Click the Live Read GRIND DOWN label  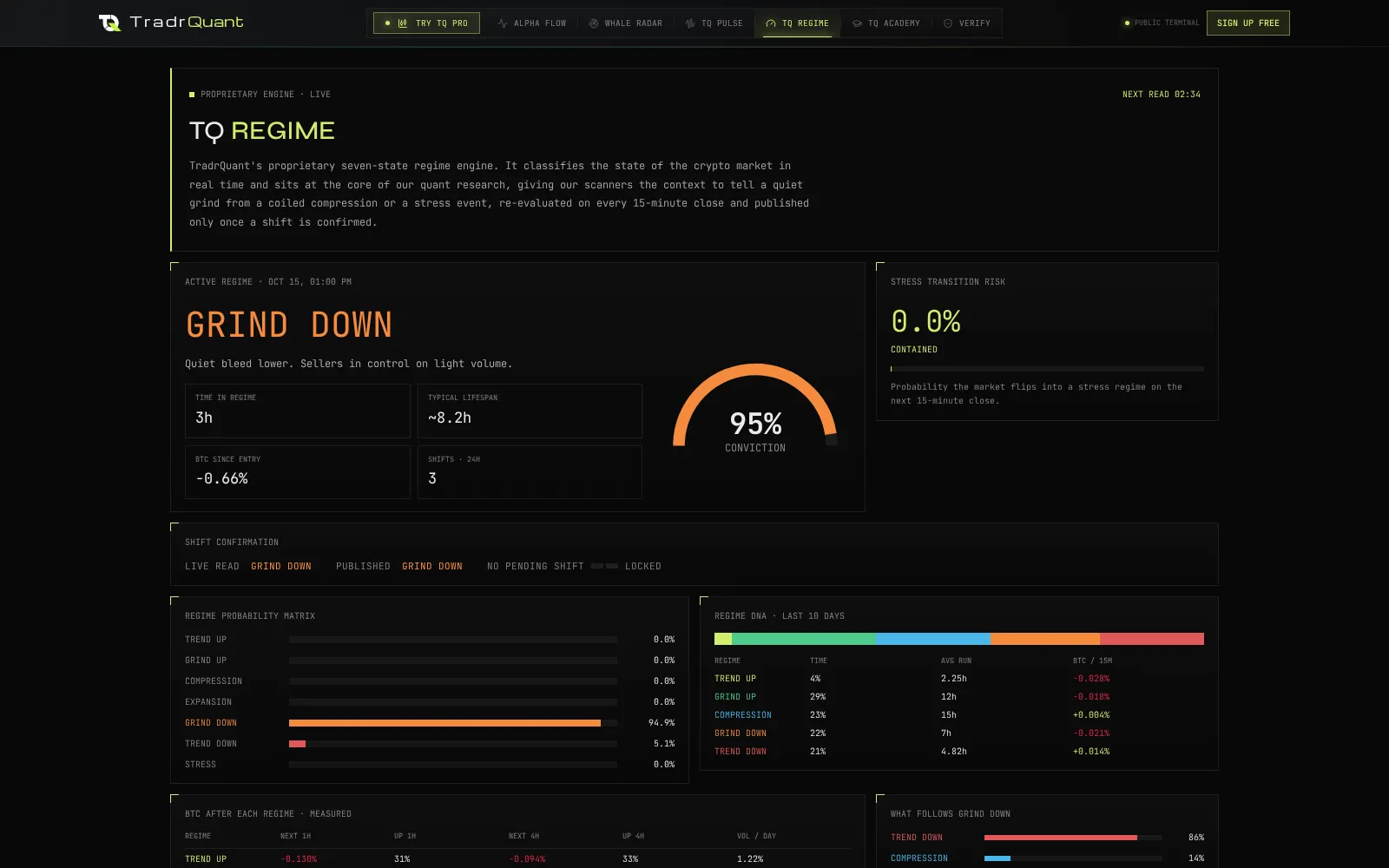click(x=281, y=566)
